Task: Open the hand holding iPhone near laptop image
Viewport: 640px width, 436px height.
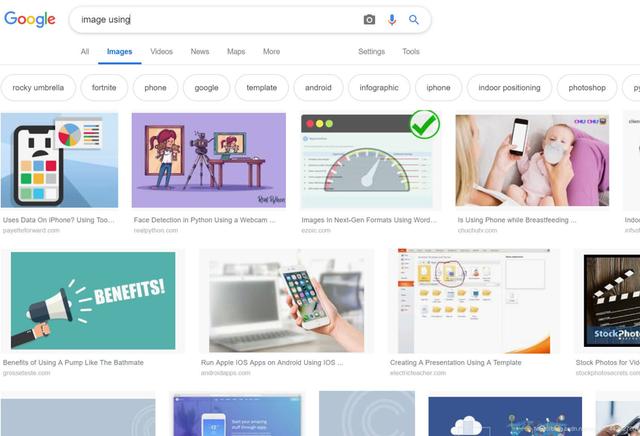Action: (x=287, y=301)
